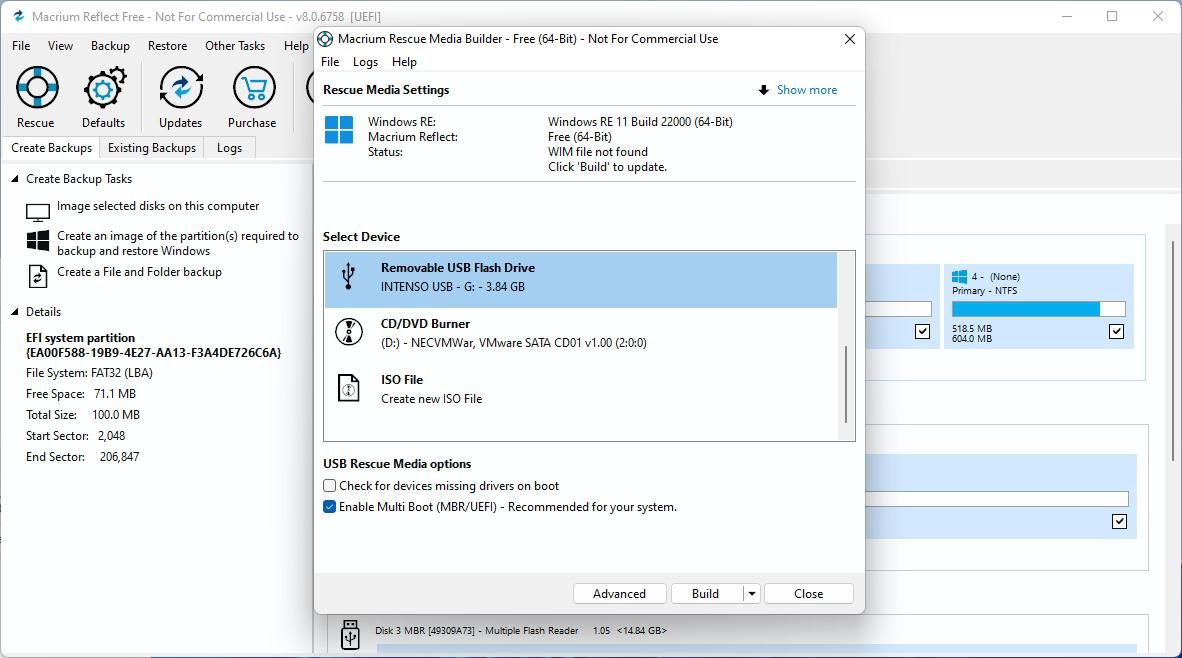Image resolution: width=1182 pixels, height=658 pixels.
Task: Click the Start Sector 2,048 value
Action: [x=112, y=436]
